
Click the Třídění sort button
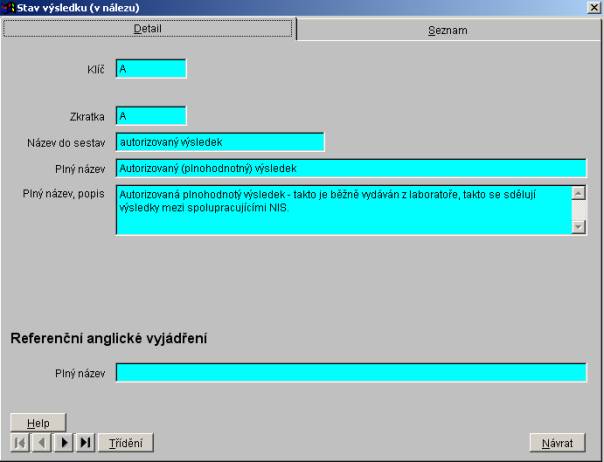pyautogui.click(x=126, y=442)
